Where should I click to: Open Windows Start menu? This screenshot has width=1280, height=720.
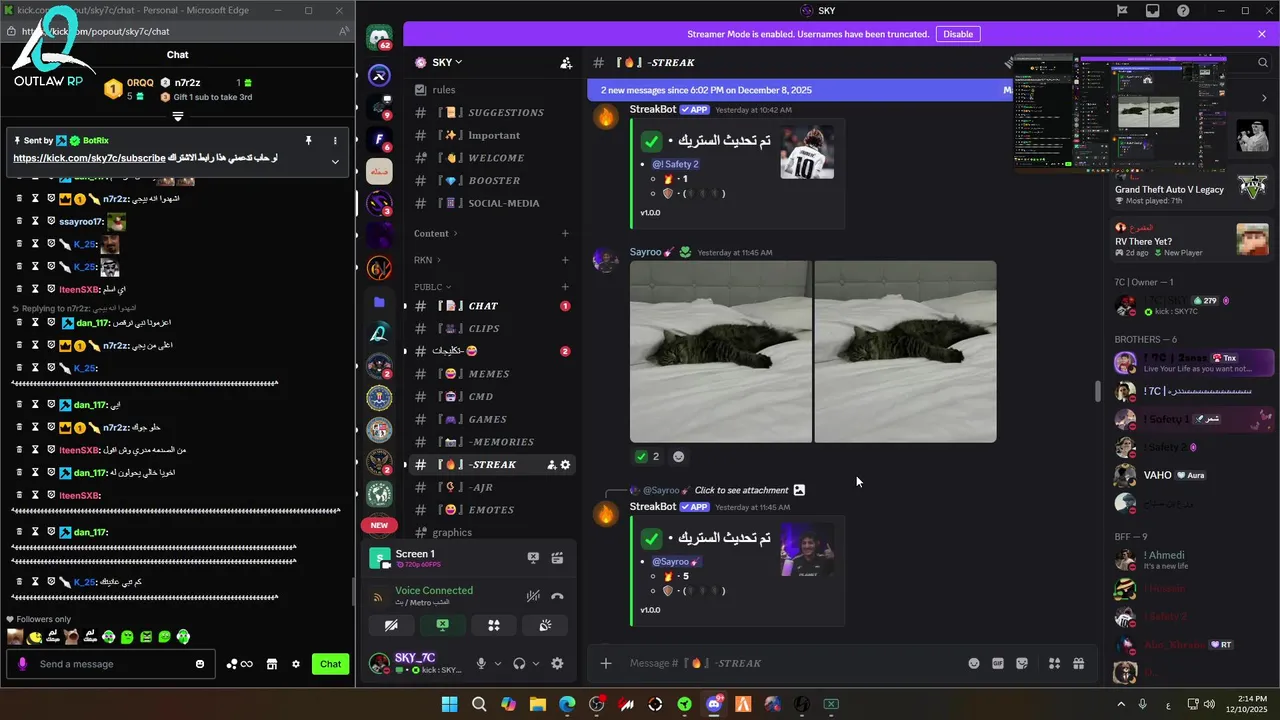(449, 704)
